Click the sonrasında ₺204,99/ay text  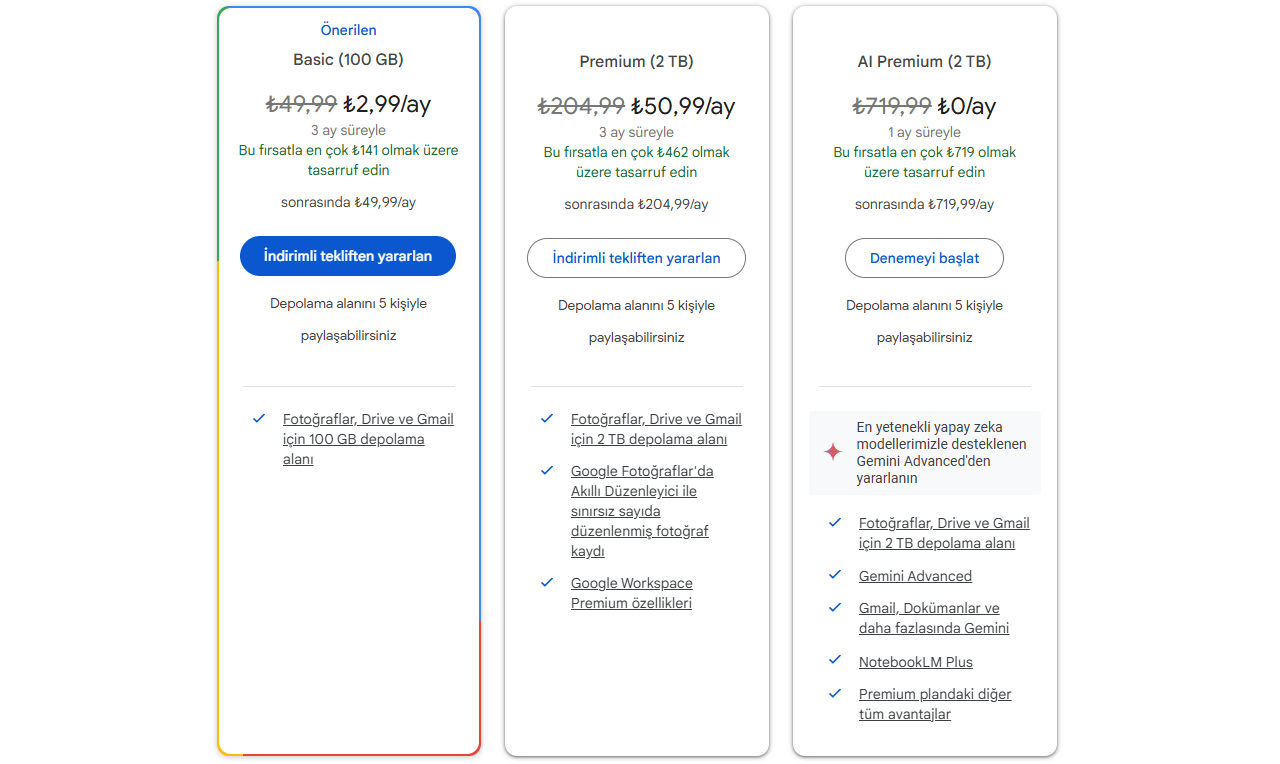click(636, 204)
